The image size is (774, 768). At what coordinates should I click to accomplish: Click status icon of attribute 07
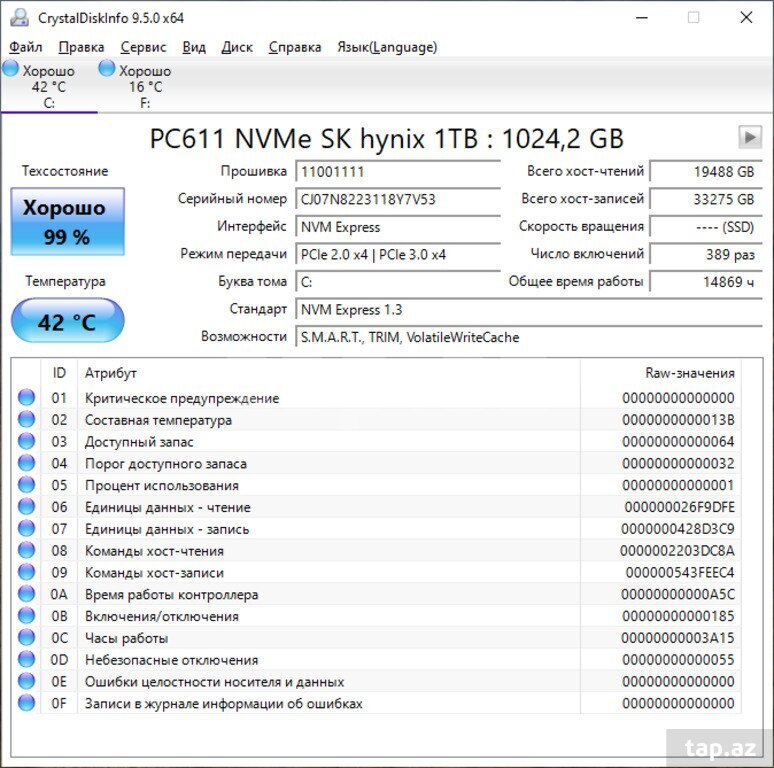coord(27,529)
